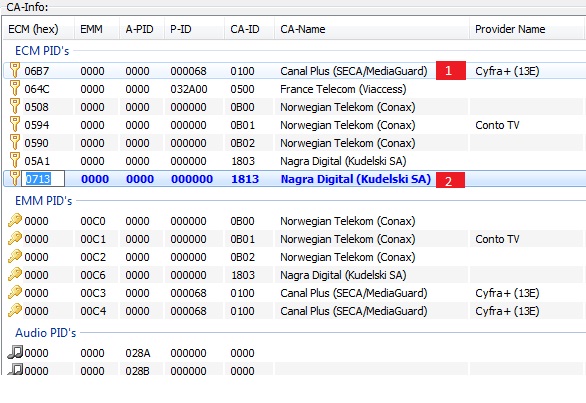This screenshot has height=403, width=586.
Task: Click the EMM key icon for 00C0
Action: 15,221
